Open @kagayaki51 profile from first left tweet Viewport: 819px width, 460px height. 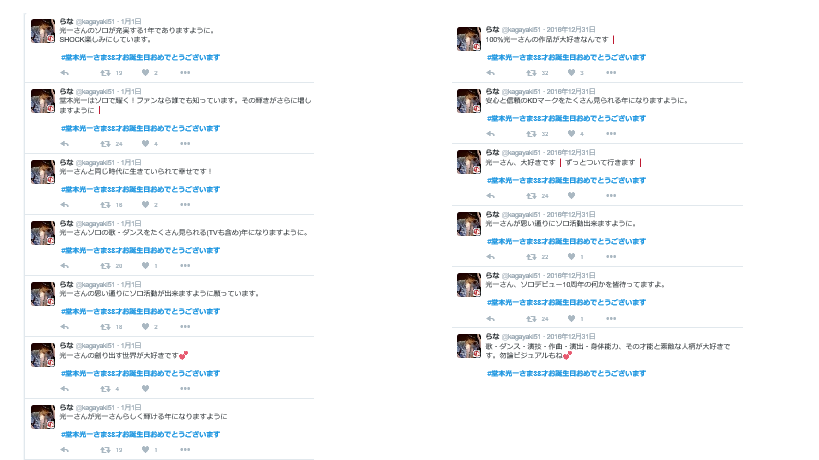(x=95, y=21)
